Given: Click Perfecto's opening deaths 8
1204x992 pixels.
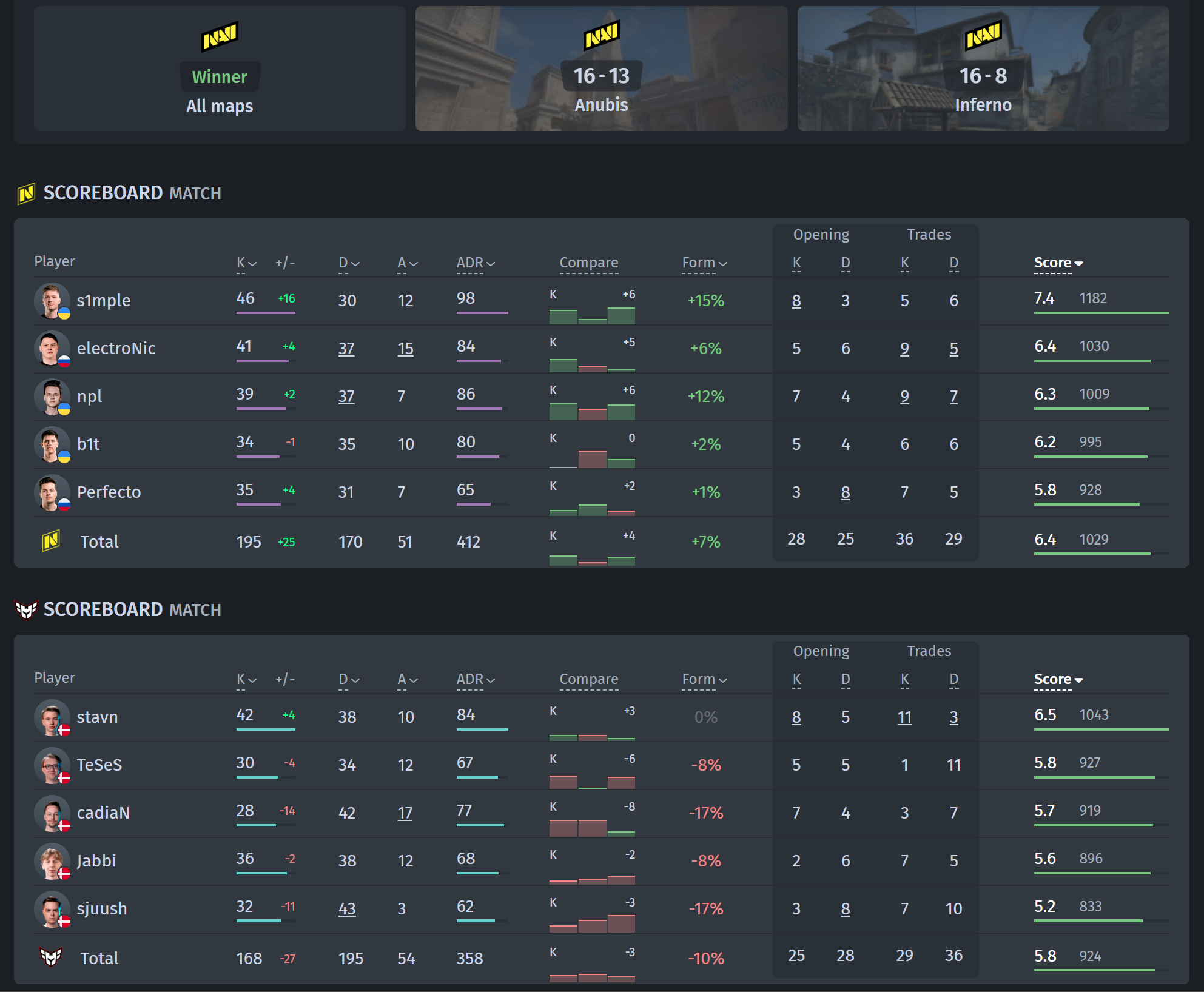Looking at the screenshot, I should [846, 492].
